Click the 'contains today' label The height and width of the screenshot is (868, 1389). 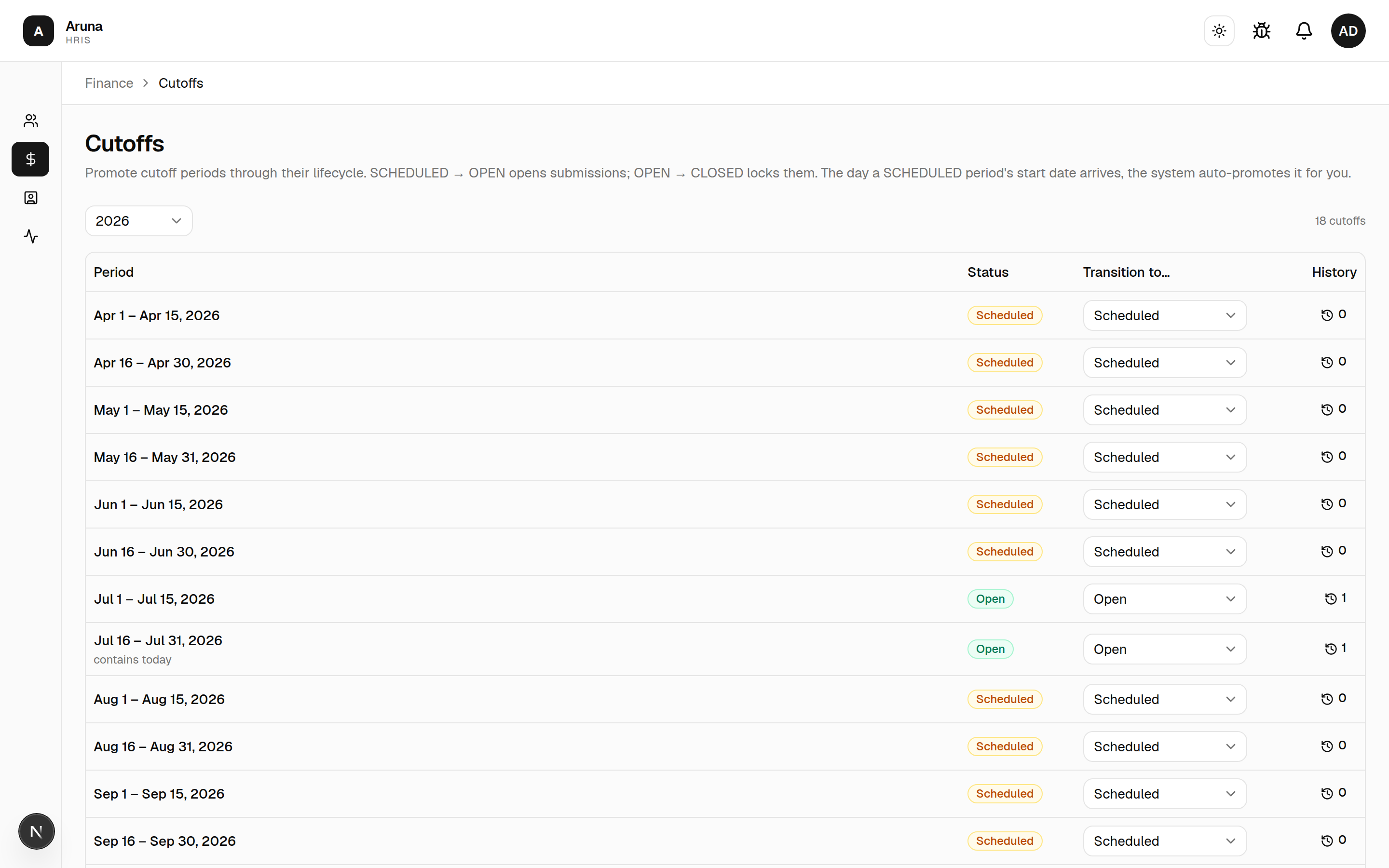coord(133,660)
